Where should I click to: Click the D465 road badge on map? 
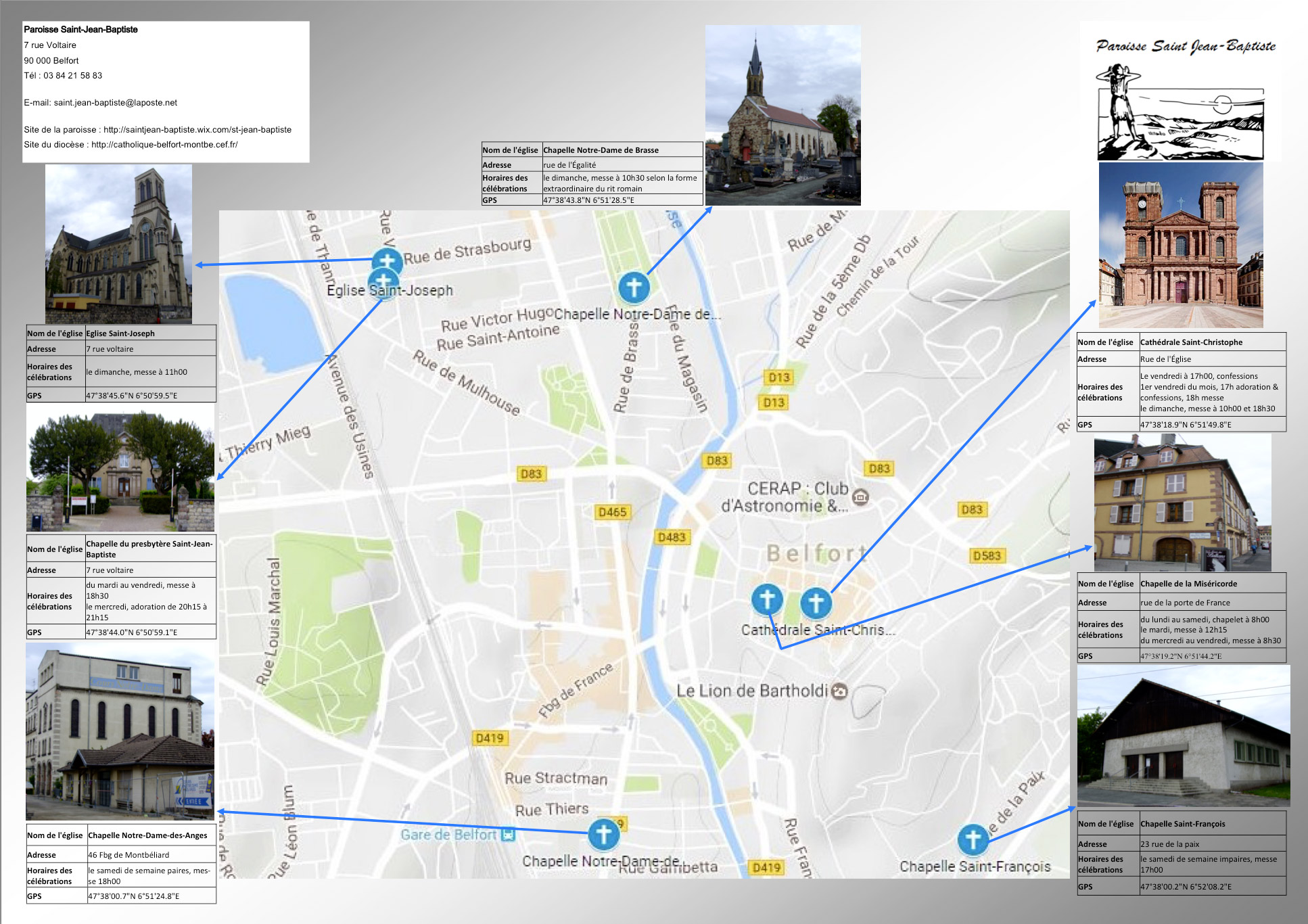[x=612, y=512]
